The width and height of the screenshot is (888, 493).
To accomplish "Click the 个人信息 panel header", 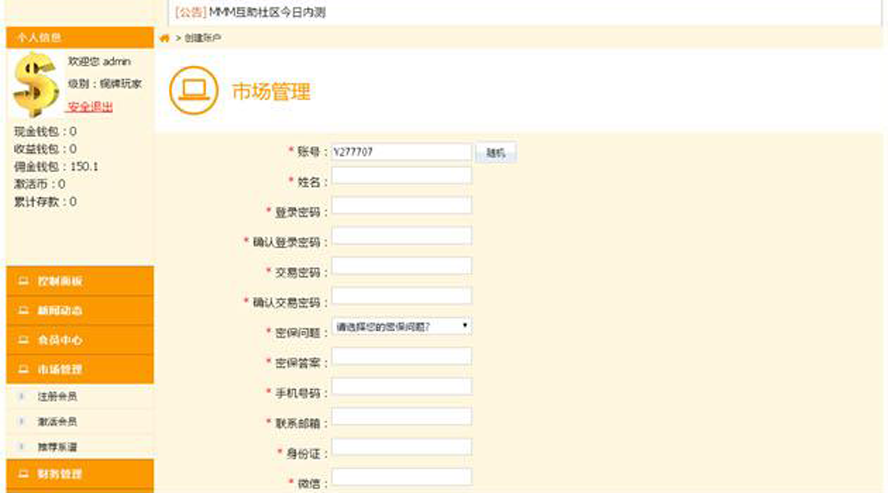I will click(80, 37).
